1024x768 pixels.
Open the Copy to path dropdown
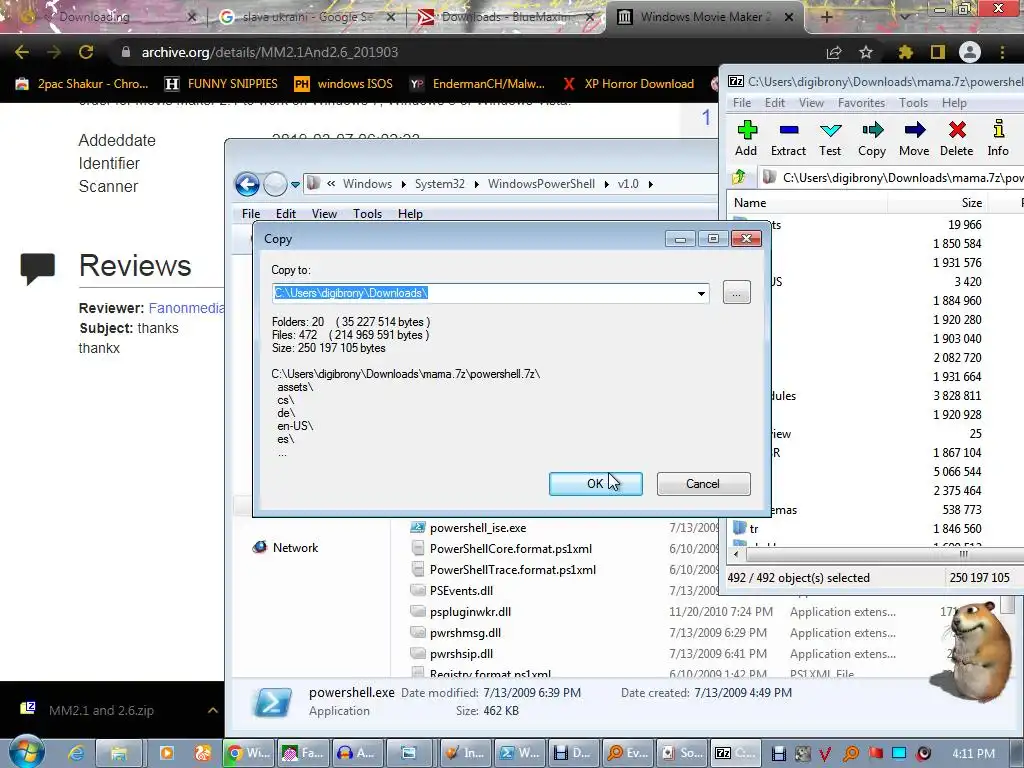pyautogui.click(x=701, y=293)
